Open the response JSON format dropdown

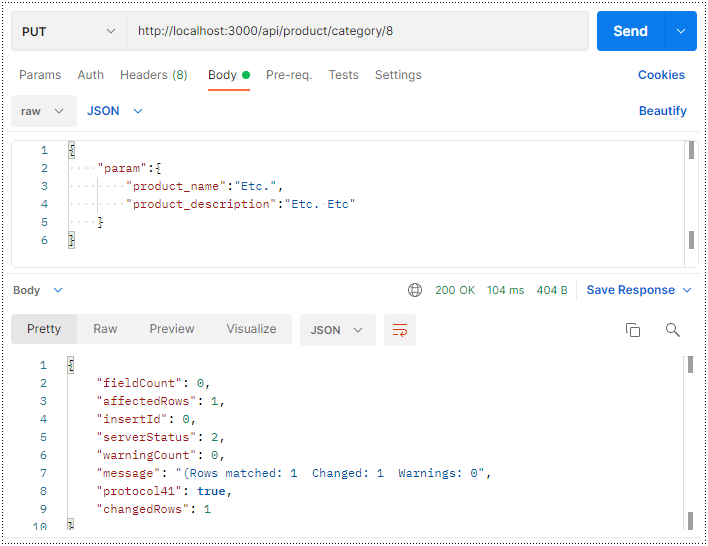(x=337, y=330)
